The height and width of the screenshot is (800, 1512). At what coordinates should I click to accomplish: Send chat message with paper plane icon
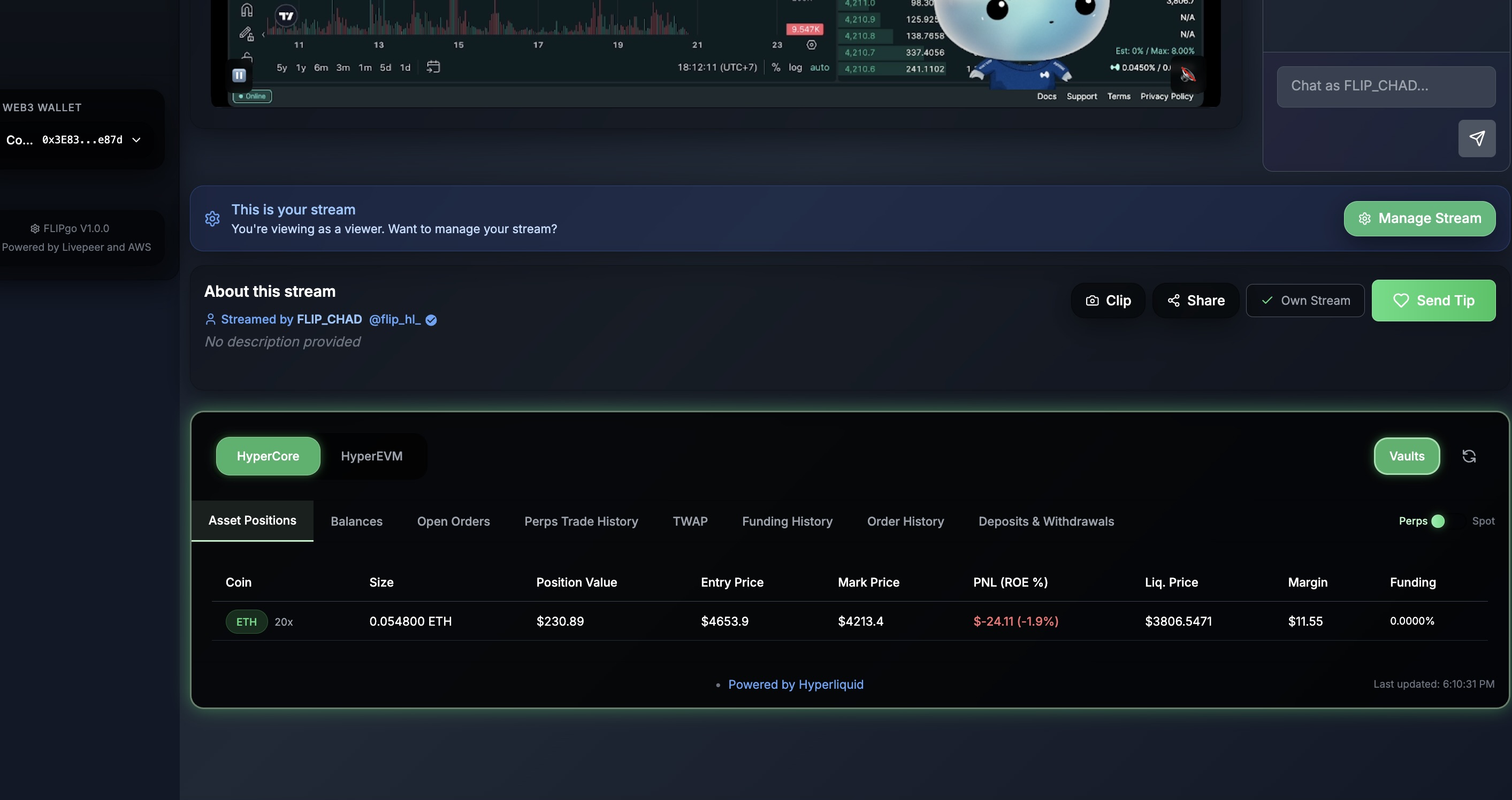coord(1477,139)
